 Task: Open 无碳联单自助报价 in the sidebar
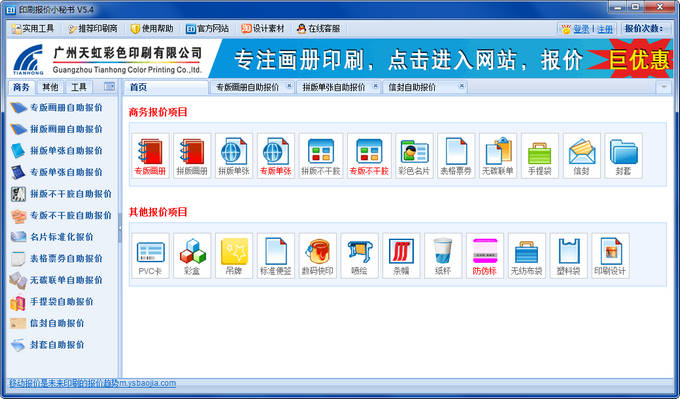pyautogui.click(x=56, y=280)
